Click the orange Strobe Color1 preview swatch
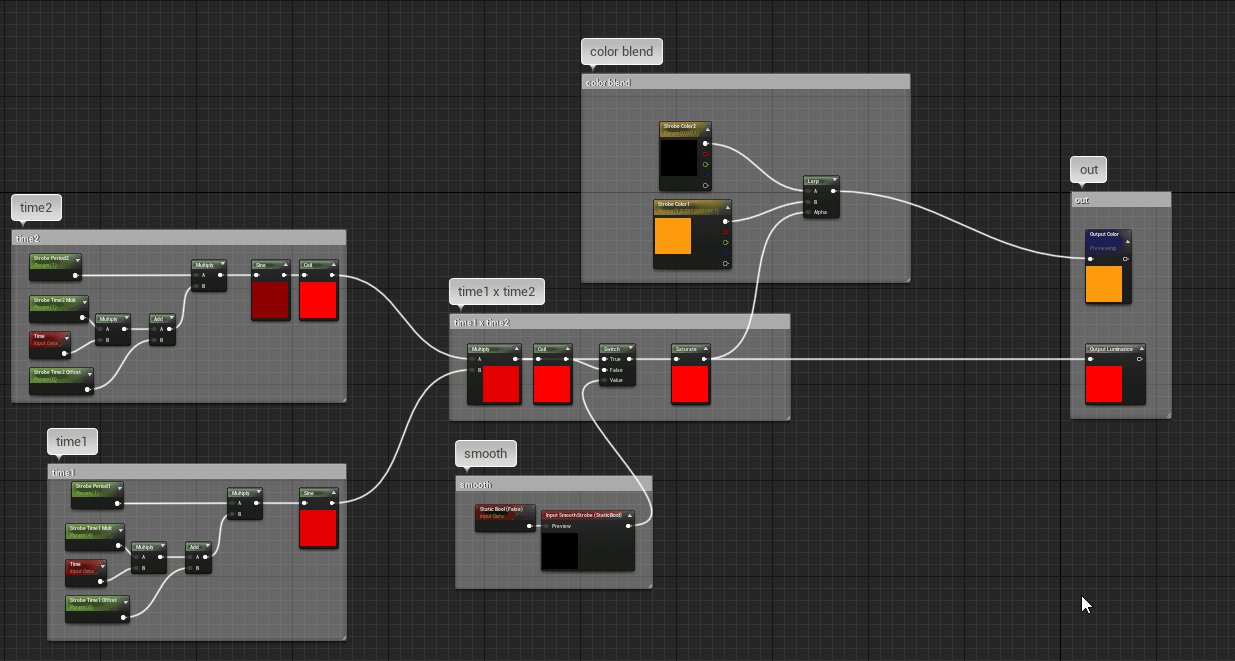Image resolution: width=1235 pixels, height=661 pixels. 673,236
